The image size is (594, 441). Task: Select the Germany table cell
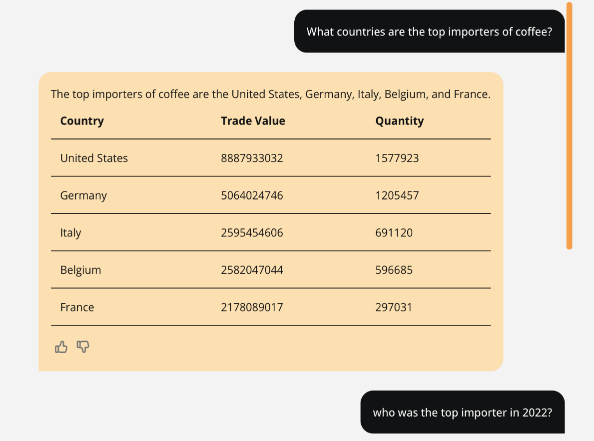(83, 195)
